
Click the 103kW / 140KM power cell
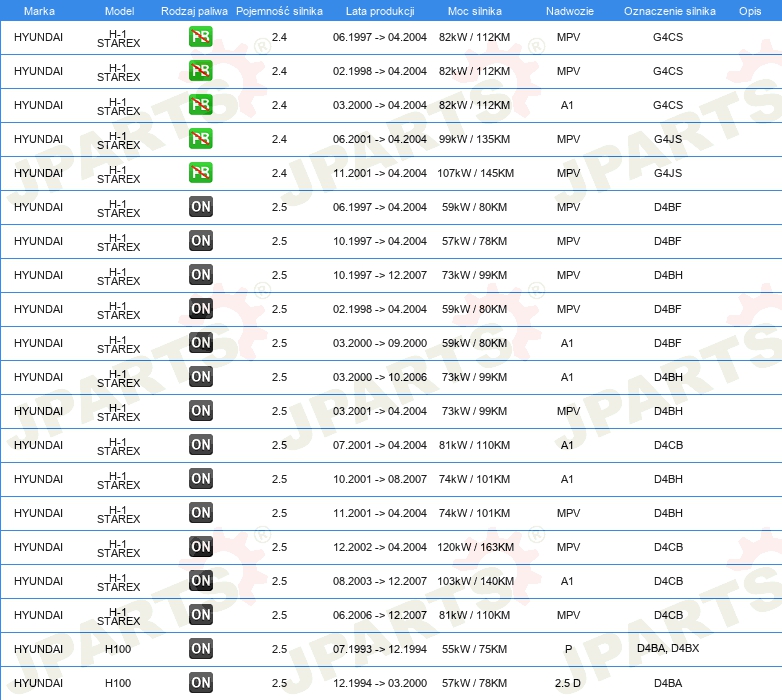coord(475,581)
